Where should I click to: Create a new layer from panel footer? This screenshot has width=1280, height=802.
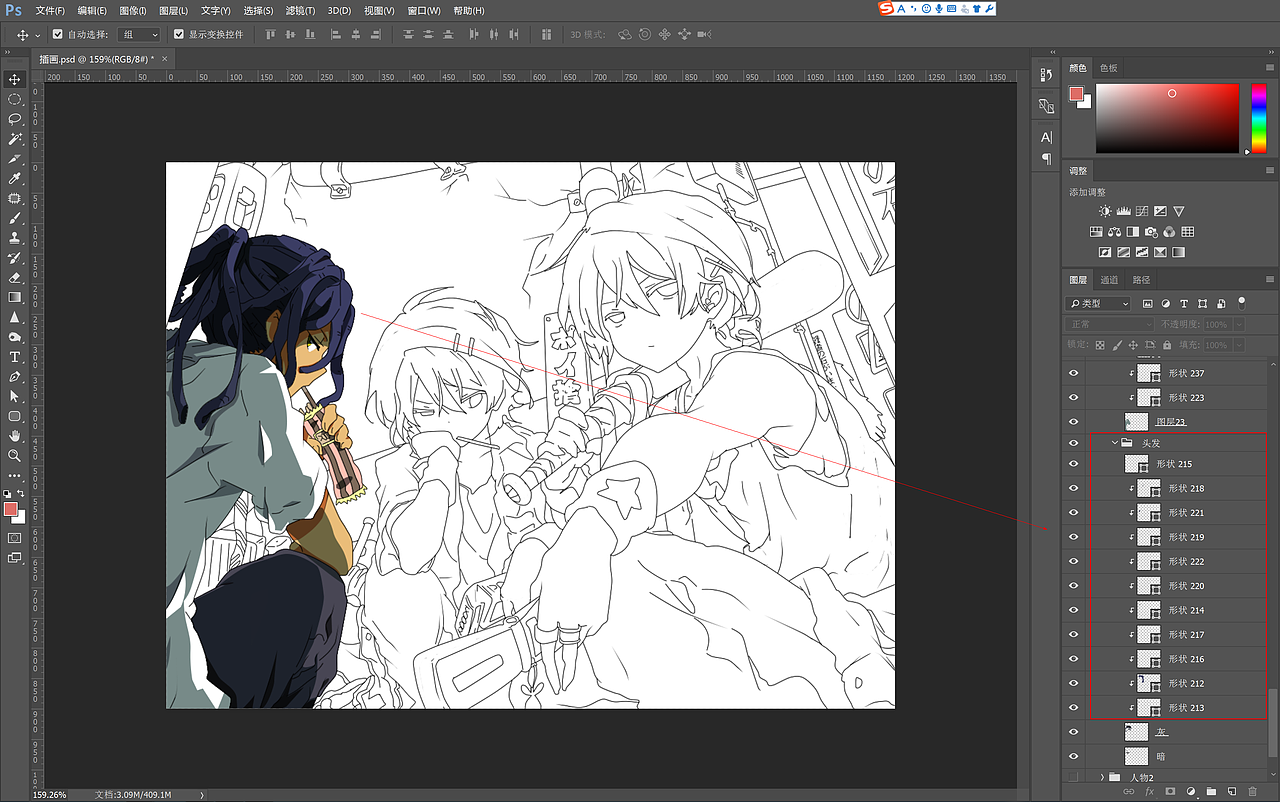point(1232,792)
